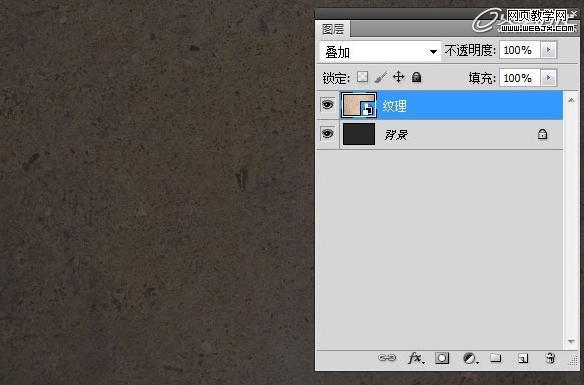
Task: Hide the 纹理 layer eye icon
Action: point(327,105)
